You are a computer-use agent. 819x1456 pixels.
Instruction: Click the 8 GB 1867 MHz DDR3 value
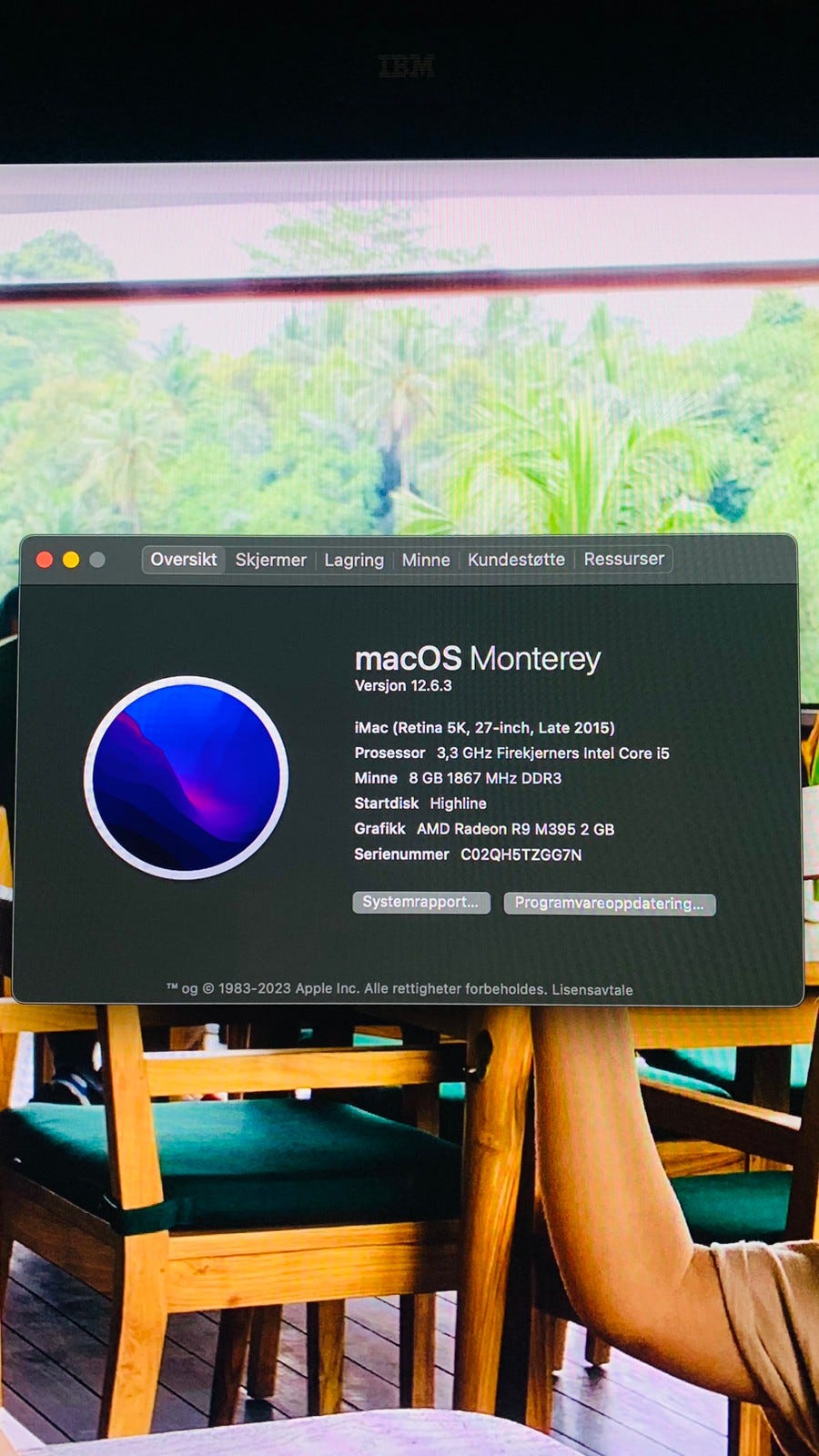click(x=485, y=778)
